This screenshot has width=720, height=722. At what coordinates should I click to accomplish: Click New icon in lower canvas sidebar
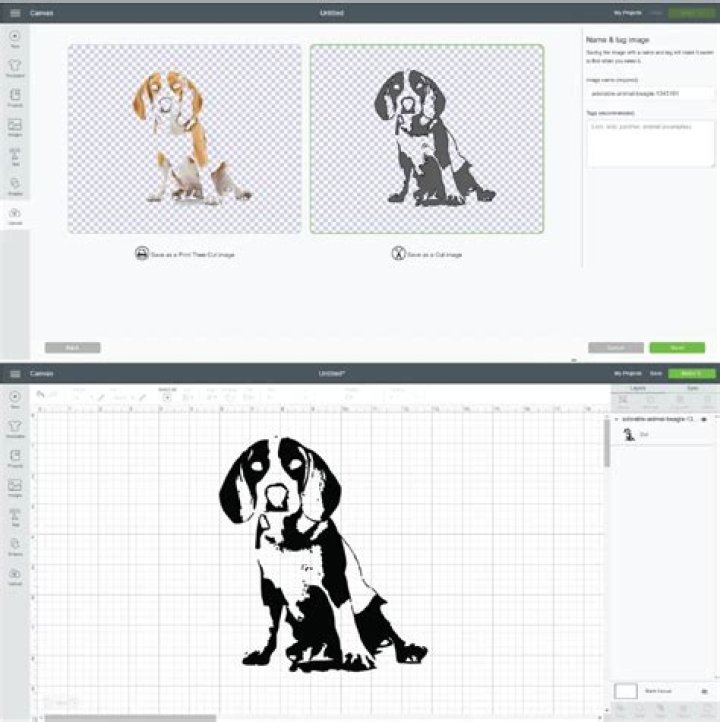click(x=15, y=400)
